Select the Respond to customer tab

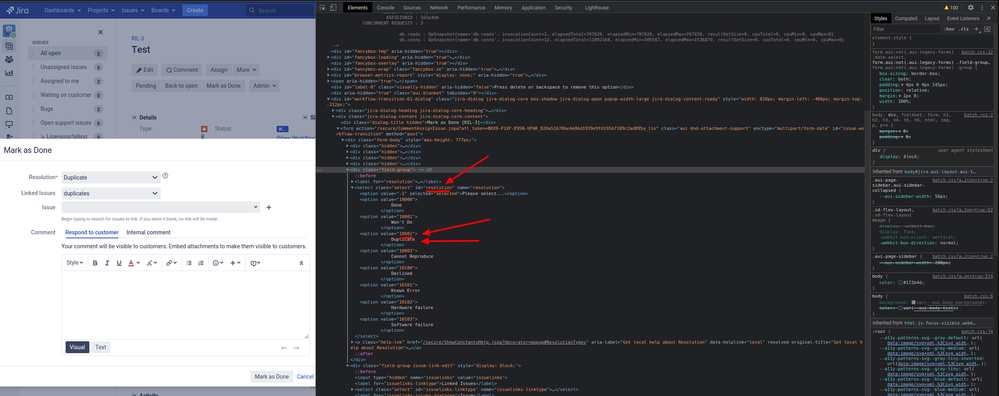(x=92, y=232)
